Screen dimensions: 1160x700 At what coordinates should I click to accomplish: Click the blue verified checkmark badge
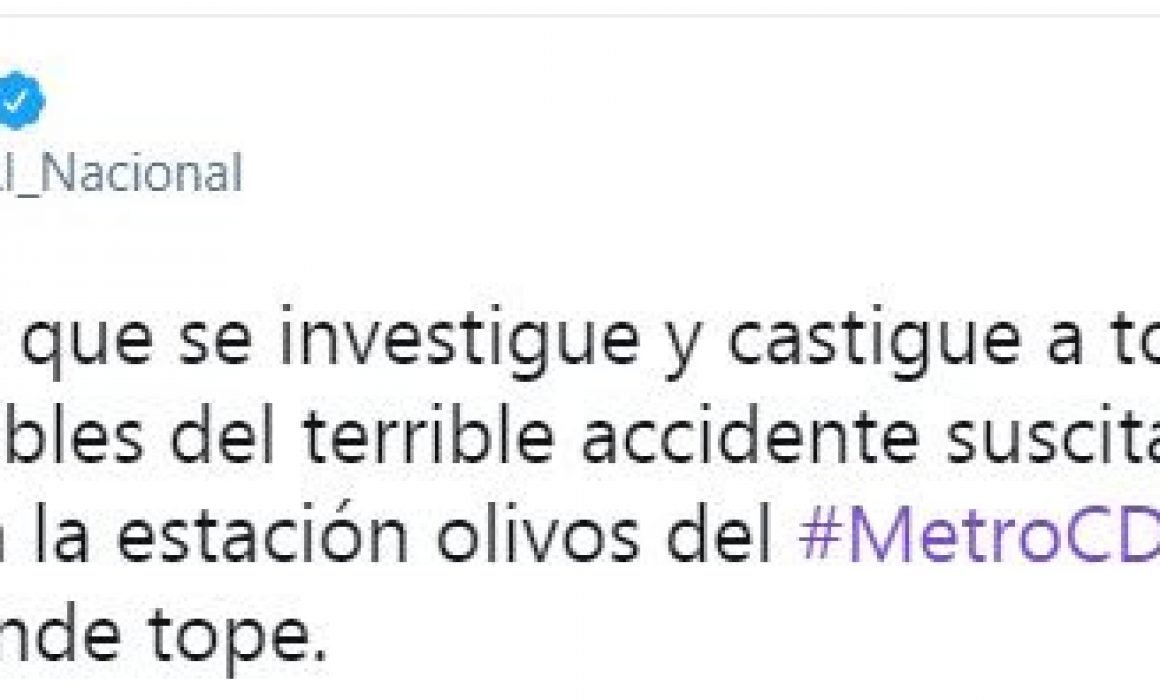pyautogui.click(x=18, y=100)
